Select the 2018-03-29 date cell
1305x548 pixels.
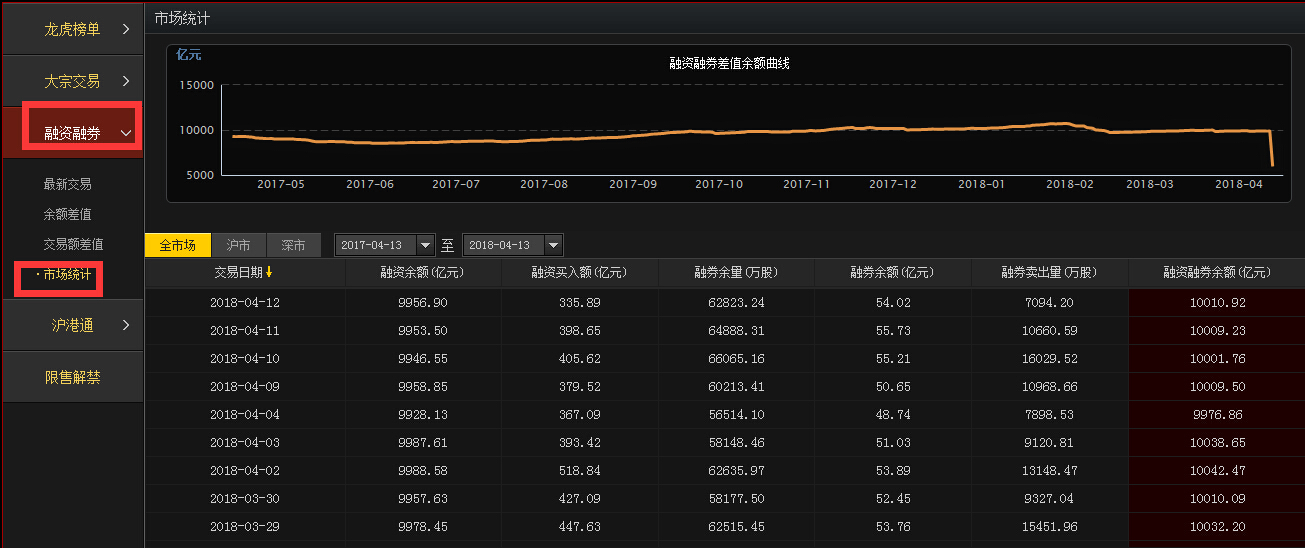245,526
